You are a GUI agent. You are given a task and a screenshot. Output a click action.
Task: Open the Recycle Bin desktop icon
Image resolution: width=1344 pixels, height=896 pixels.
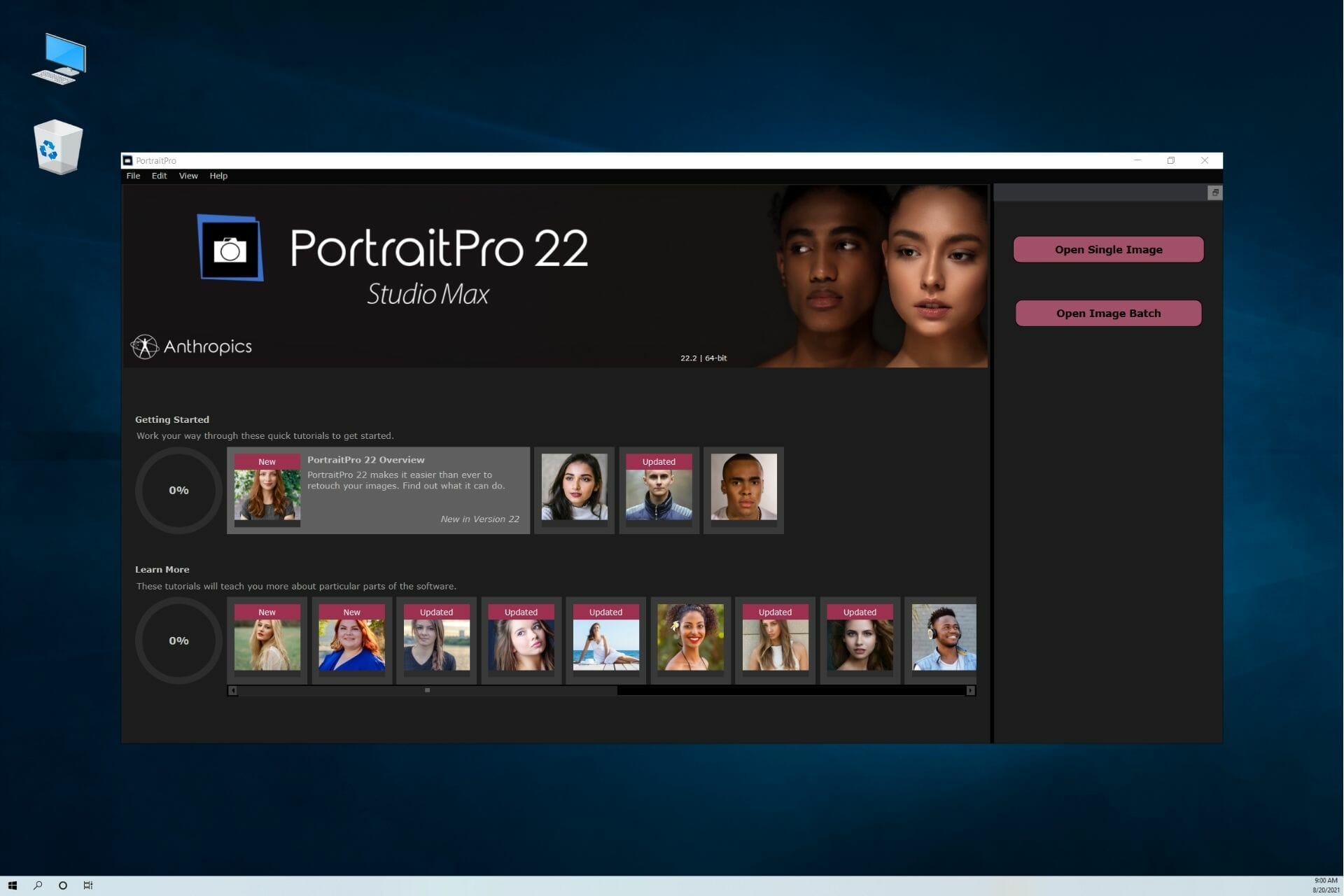point(58,147)
